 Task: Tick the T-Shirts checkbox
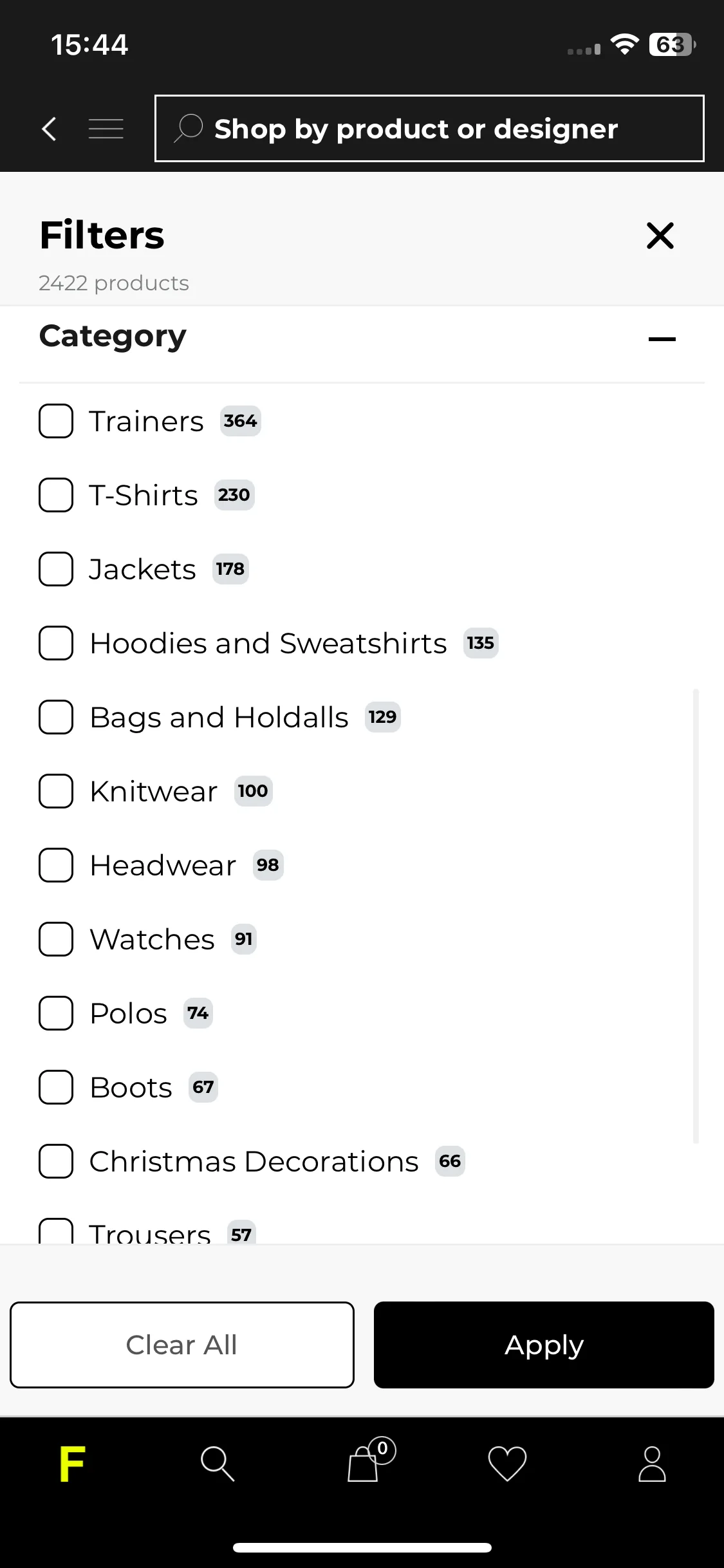(56, 495)
